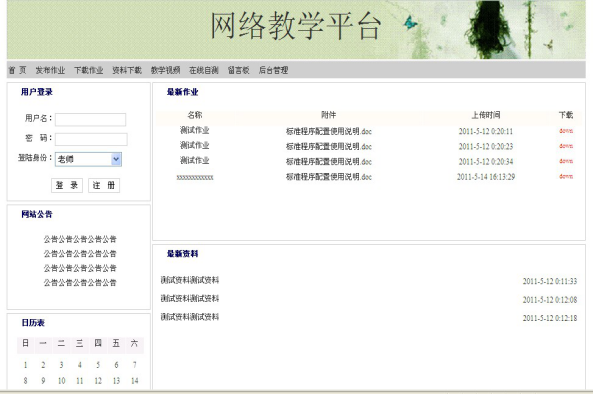
Task: Click the 名称 column header
Action: tap(195, 115)
